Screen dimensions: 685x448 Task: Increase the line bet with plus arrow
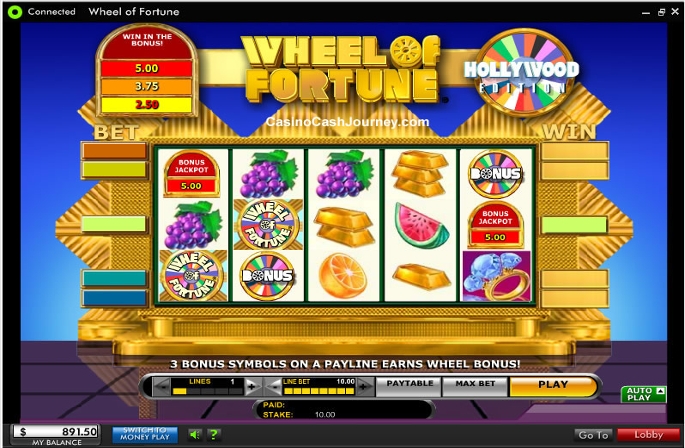click(364, 387)
